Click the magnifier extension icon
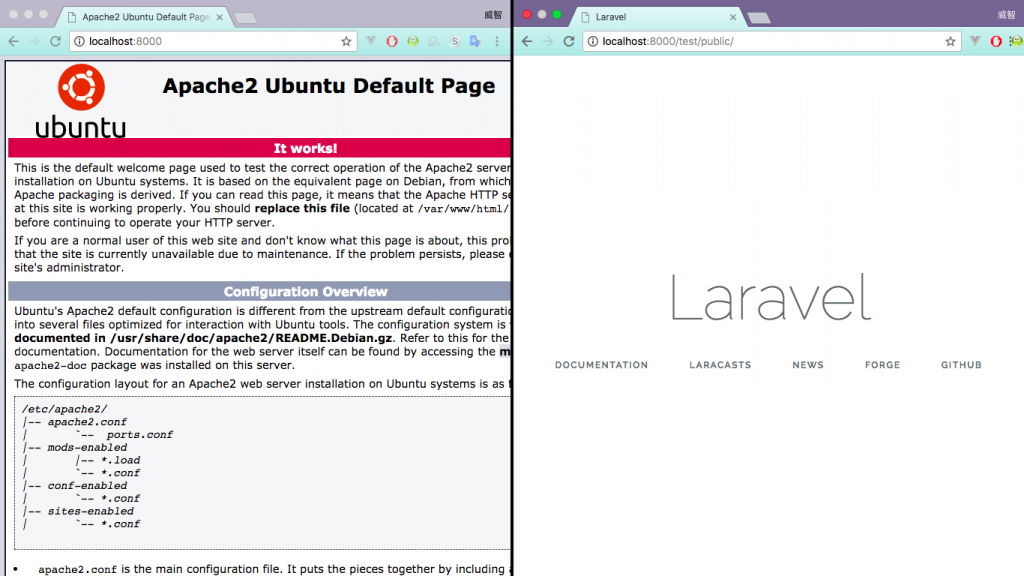 (x=434, y=41)
